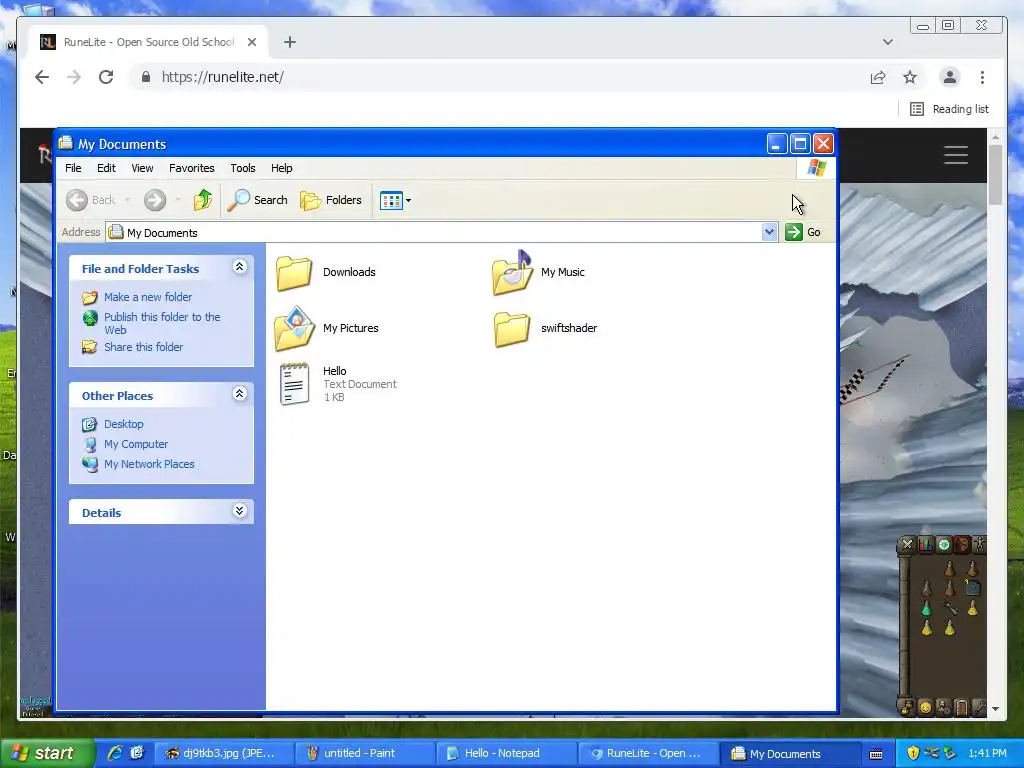Close the RuneLite browser tab
Image resolution: width=1024 pixels, height=768 pixels.
click(x=252, y=42)
